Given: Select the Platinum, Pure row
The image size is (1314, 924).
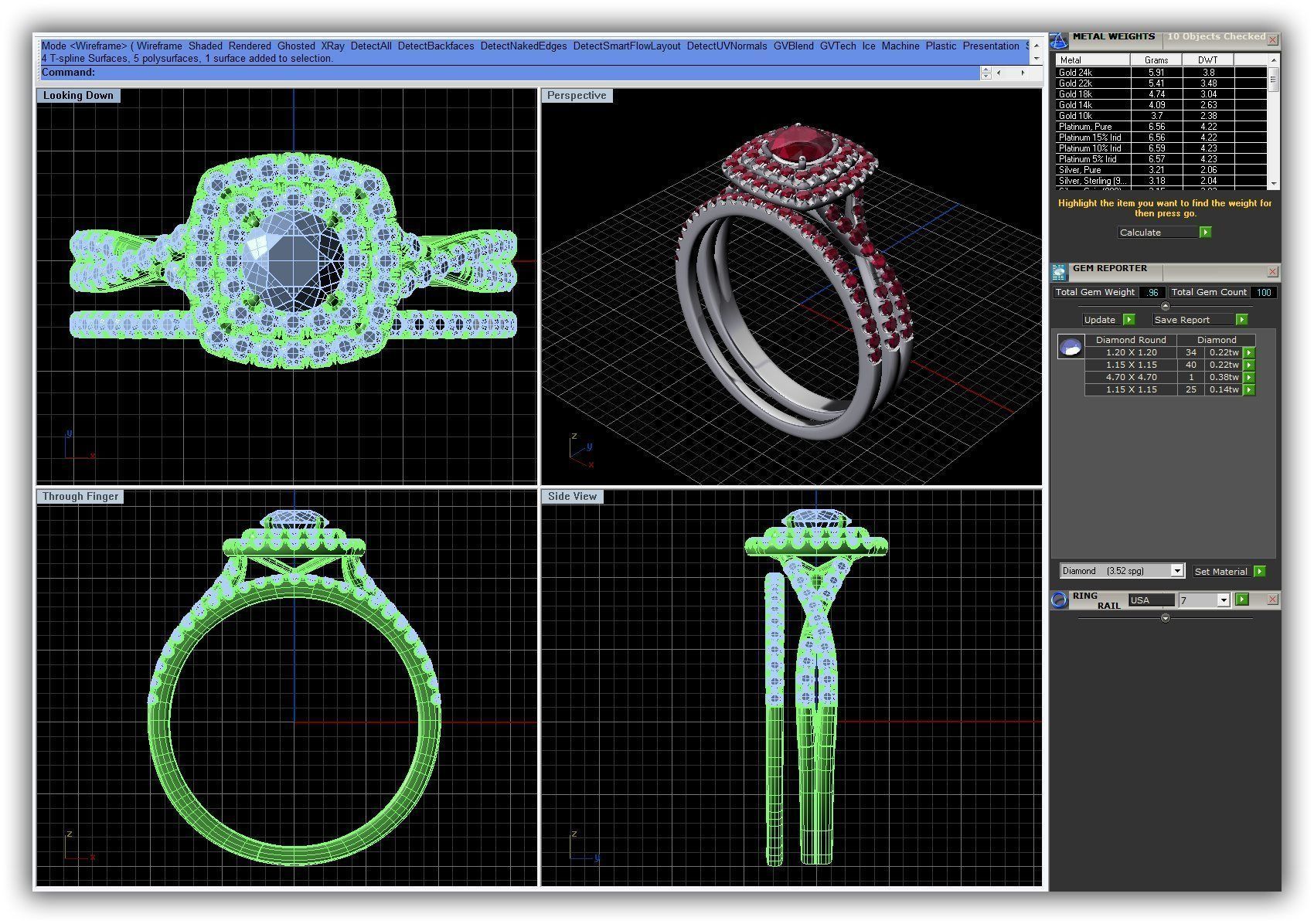Looking at the screenshot, I should [1162, 127].
